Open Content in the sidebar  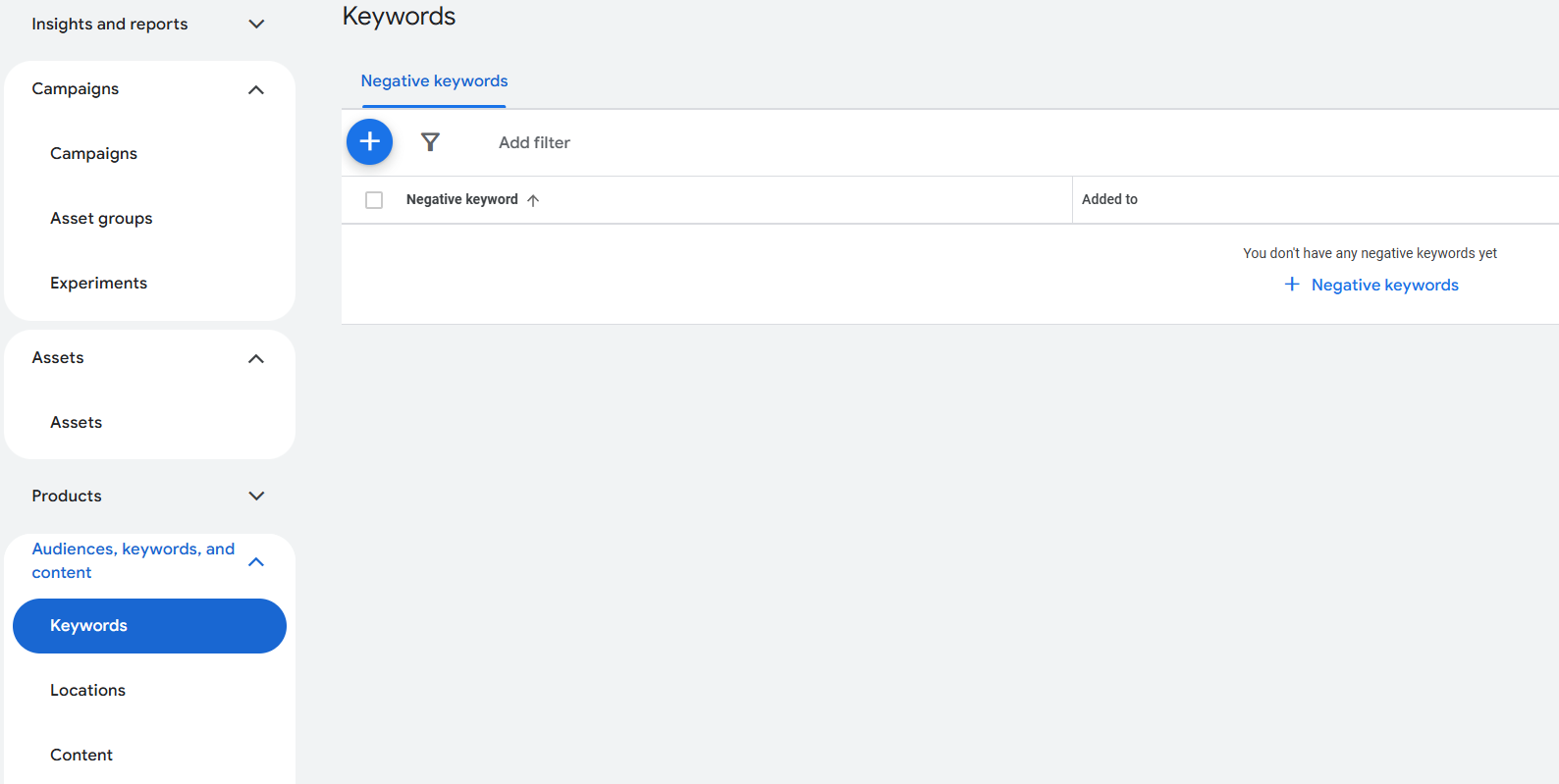click(x=81, y=756)
